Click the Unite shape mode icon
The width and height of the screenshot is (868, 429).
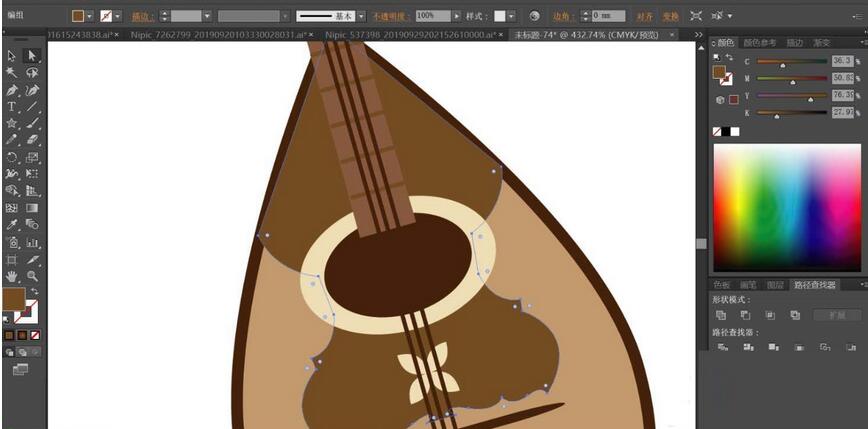coord(721,315)
